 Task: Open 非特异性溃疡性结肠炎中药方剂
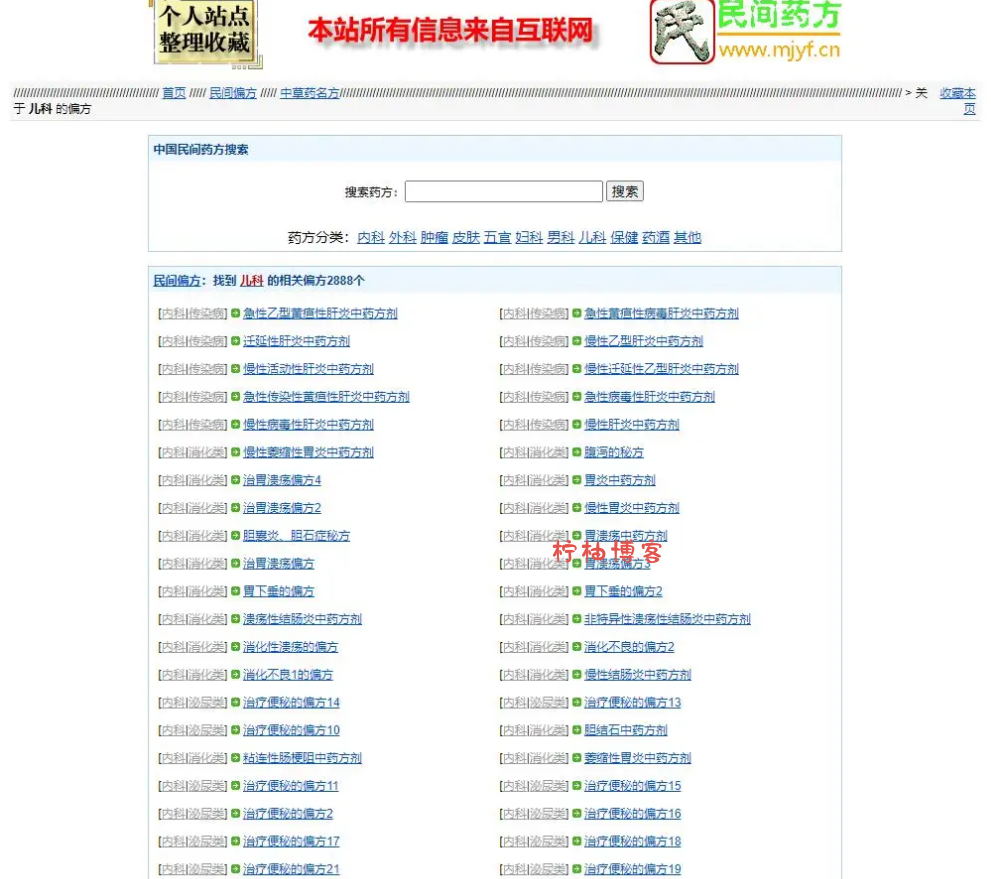[667, 619]
